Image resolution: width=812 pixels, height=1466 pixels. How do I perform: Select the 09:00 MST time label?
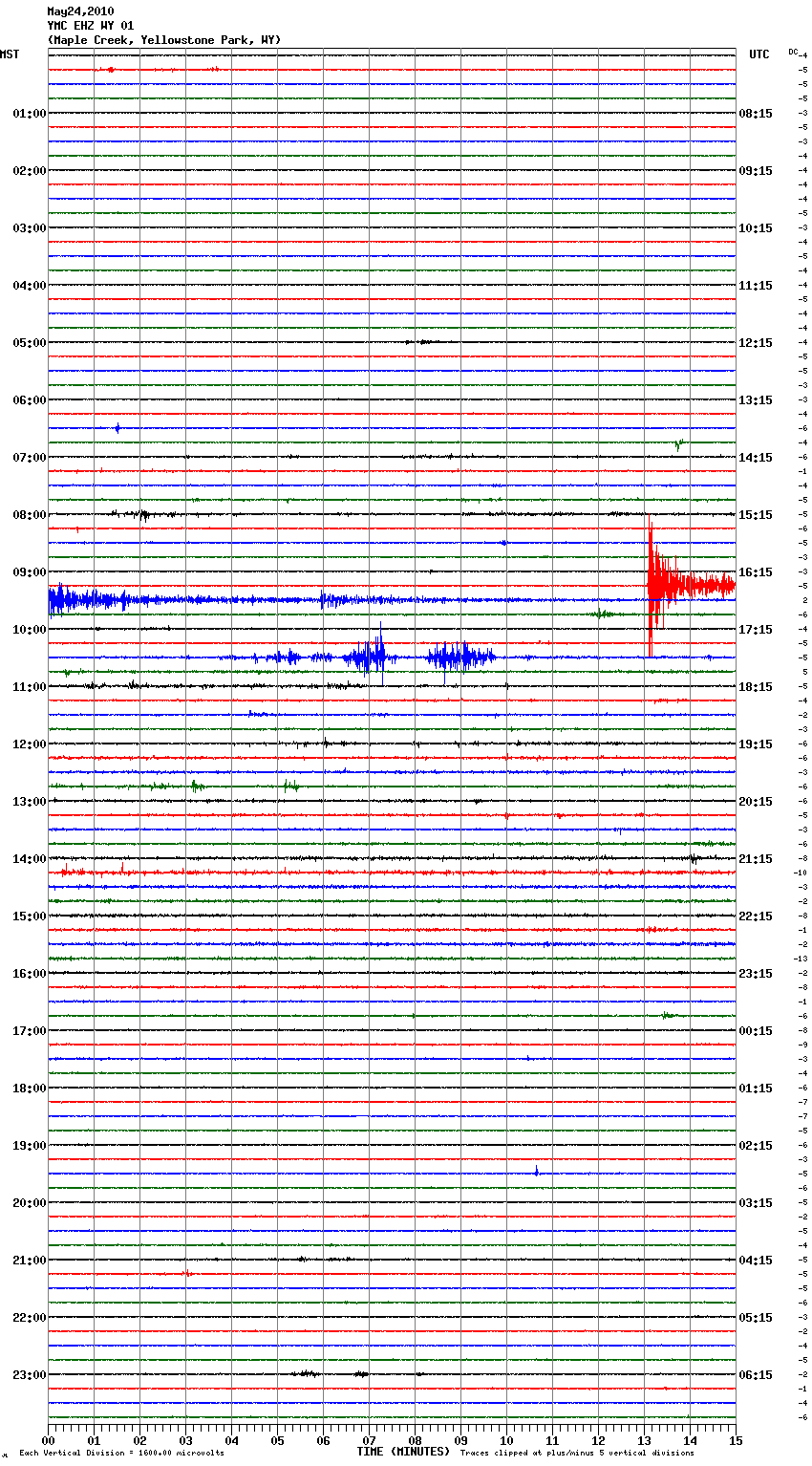[x=30, y=572]
